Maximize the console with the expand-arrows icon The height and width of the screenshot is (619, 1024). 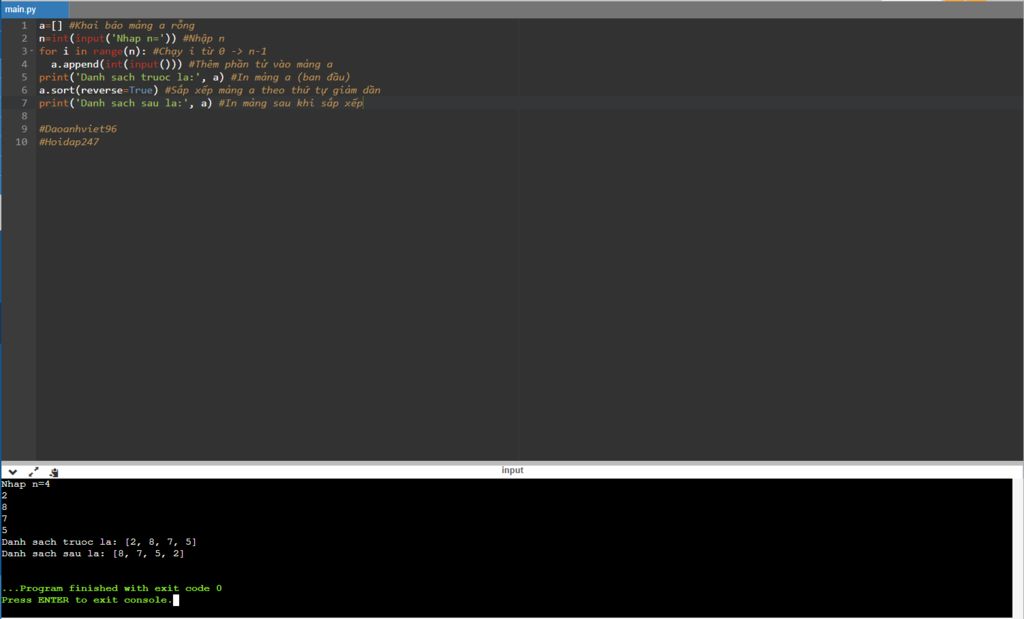point(34,471)
